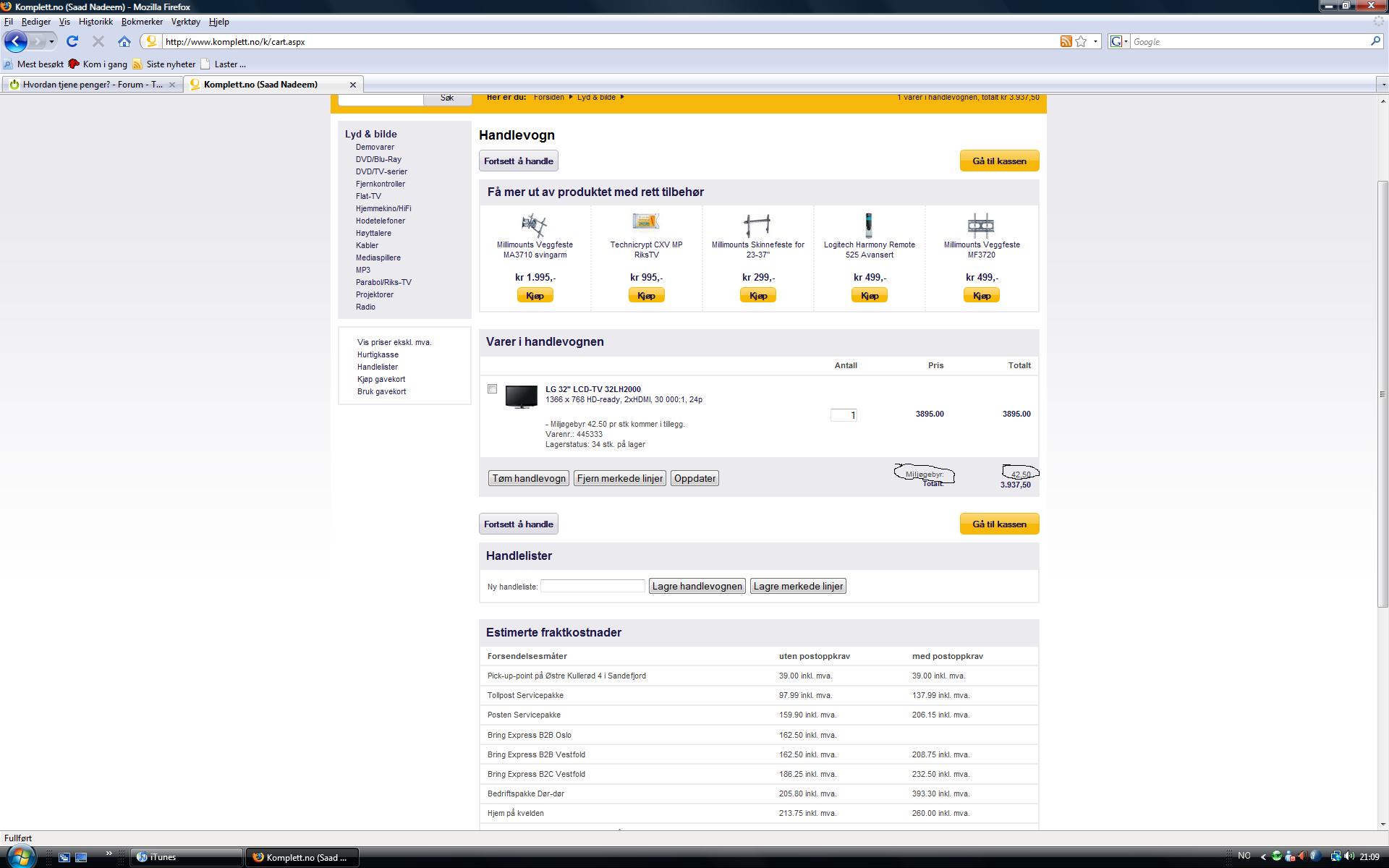
Task: Bookmark the page with the star icon
Action: coord(1081,41)
